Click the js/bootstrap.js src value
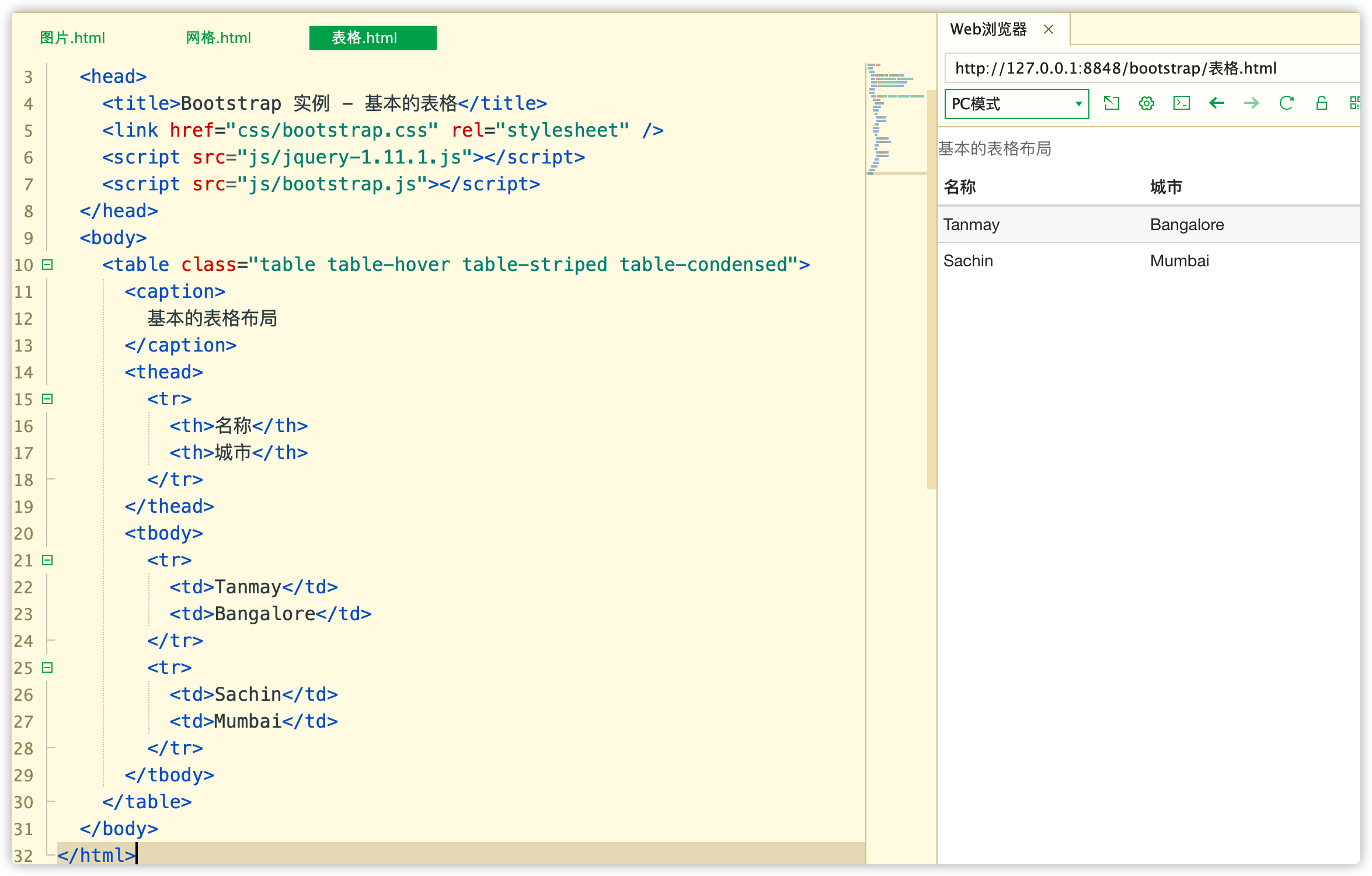 (332, 184)
